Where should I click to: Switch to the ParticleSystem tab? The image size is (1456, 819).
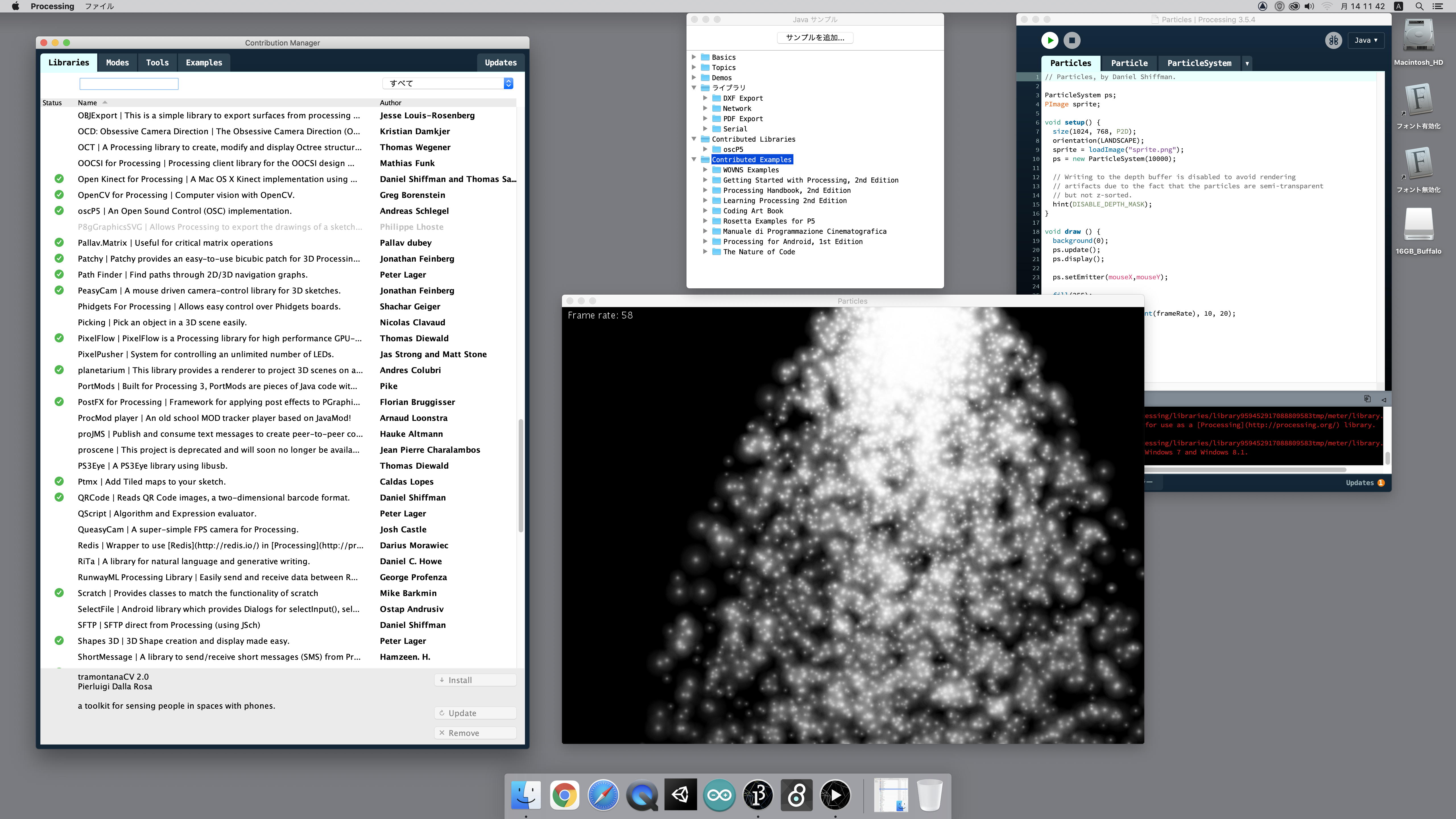1199,63
